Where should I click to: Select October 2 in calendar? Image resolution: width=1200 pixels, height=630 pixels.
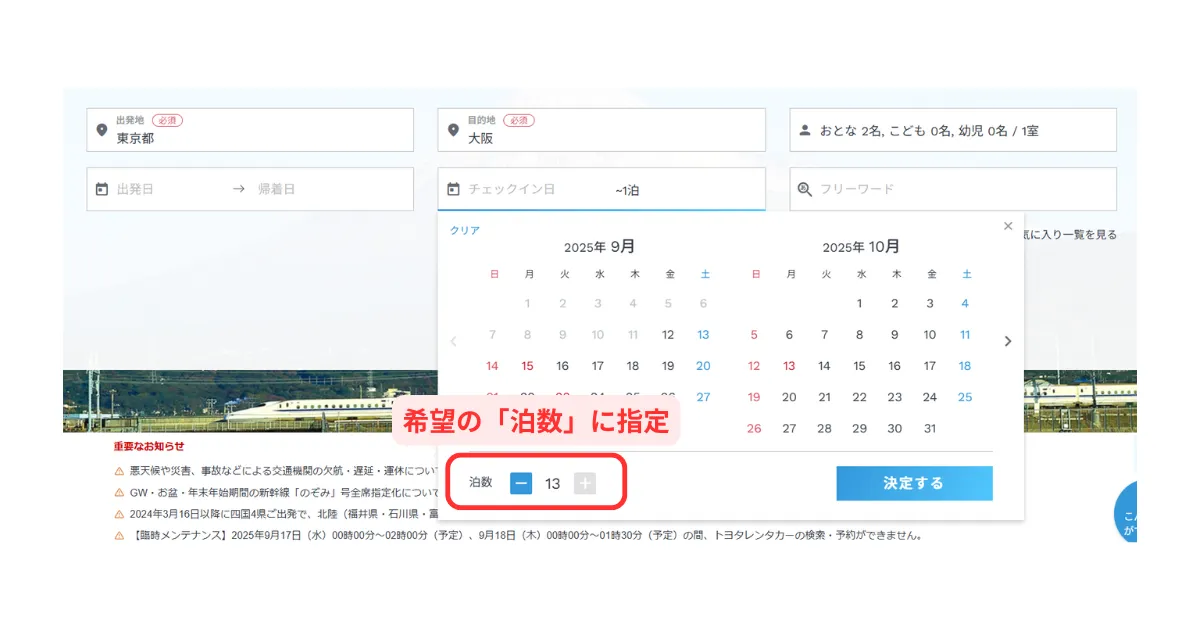tap(894, 304)
